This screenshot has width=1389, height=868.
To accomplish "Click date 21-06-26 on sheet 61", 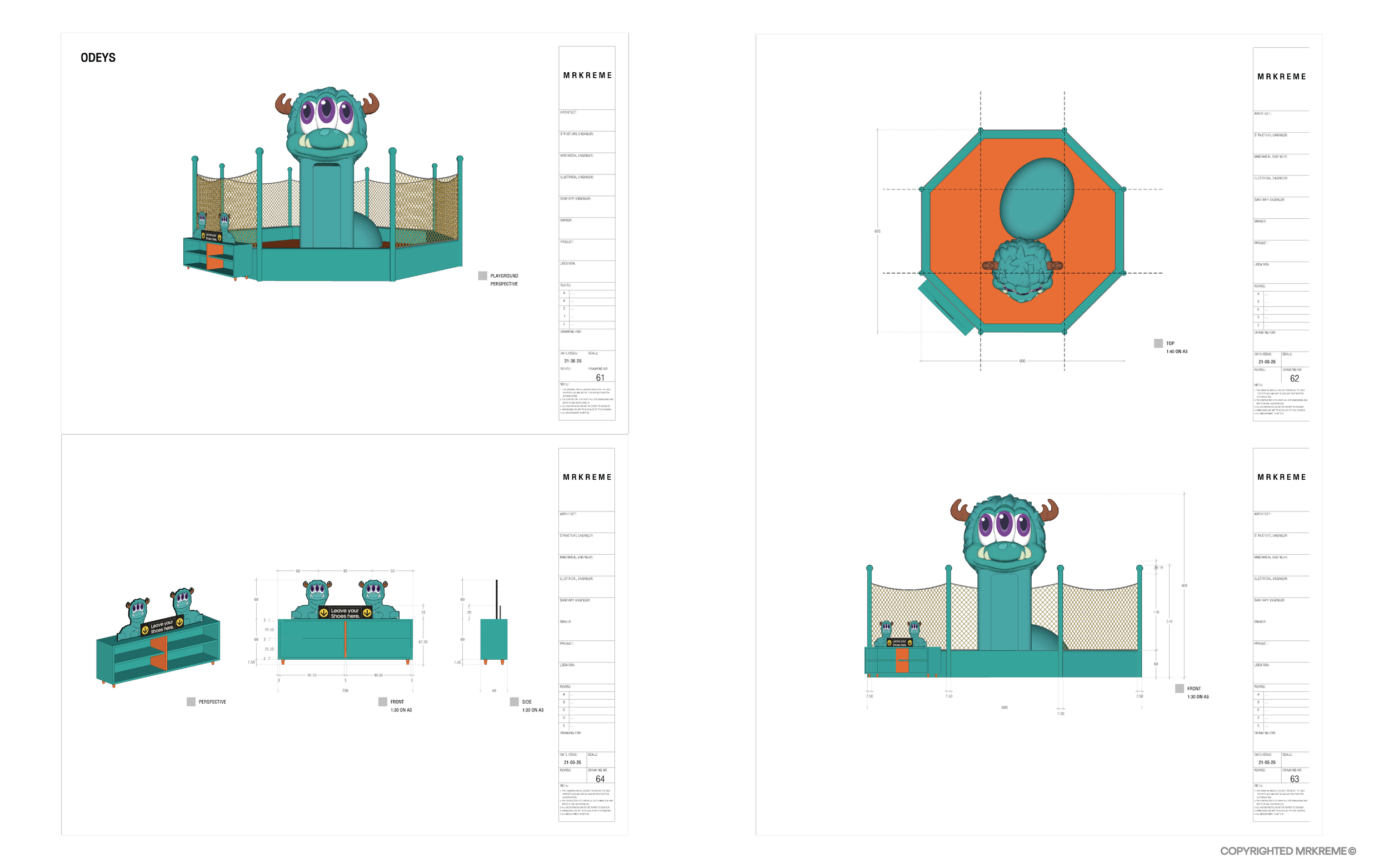I will (572, 361).
